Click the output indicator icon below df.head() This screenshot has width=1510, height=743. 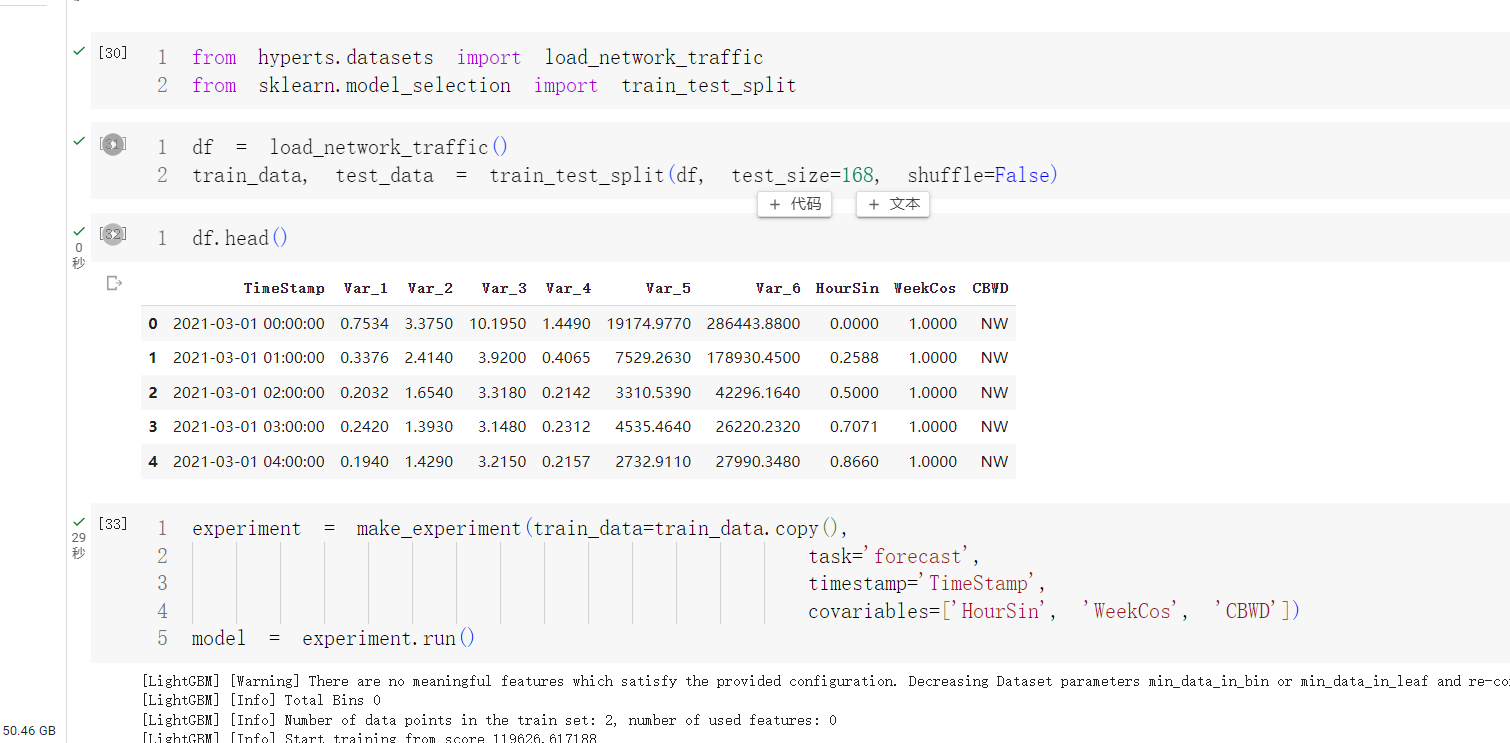pyautogui.click(x=113, y=283)
